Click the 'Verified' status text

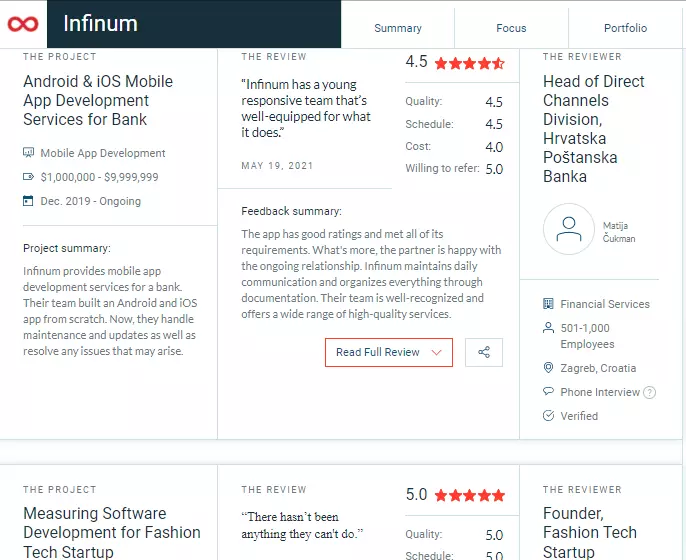[x=579, y=416]
